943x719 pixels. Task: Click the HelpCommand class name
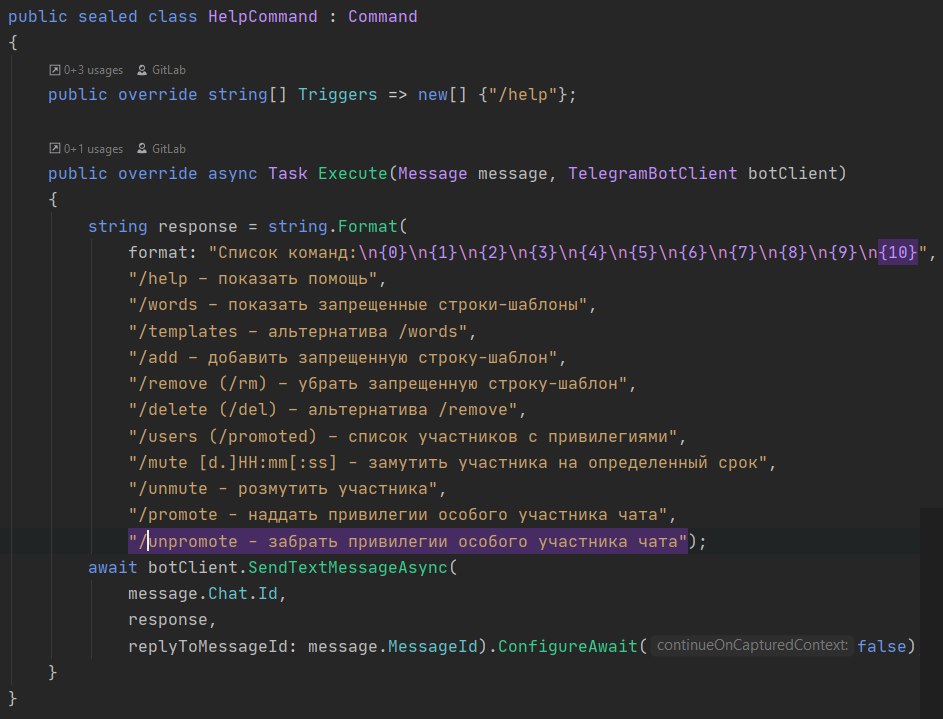click(263, 17)
